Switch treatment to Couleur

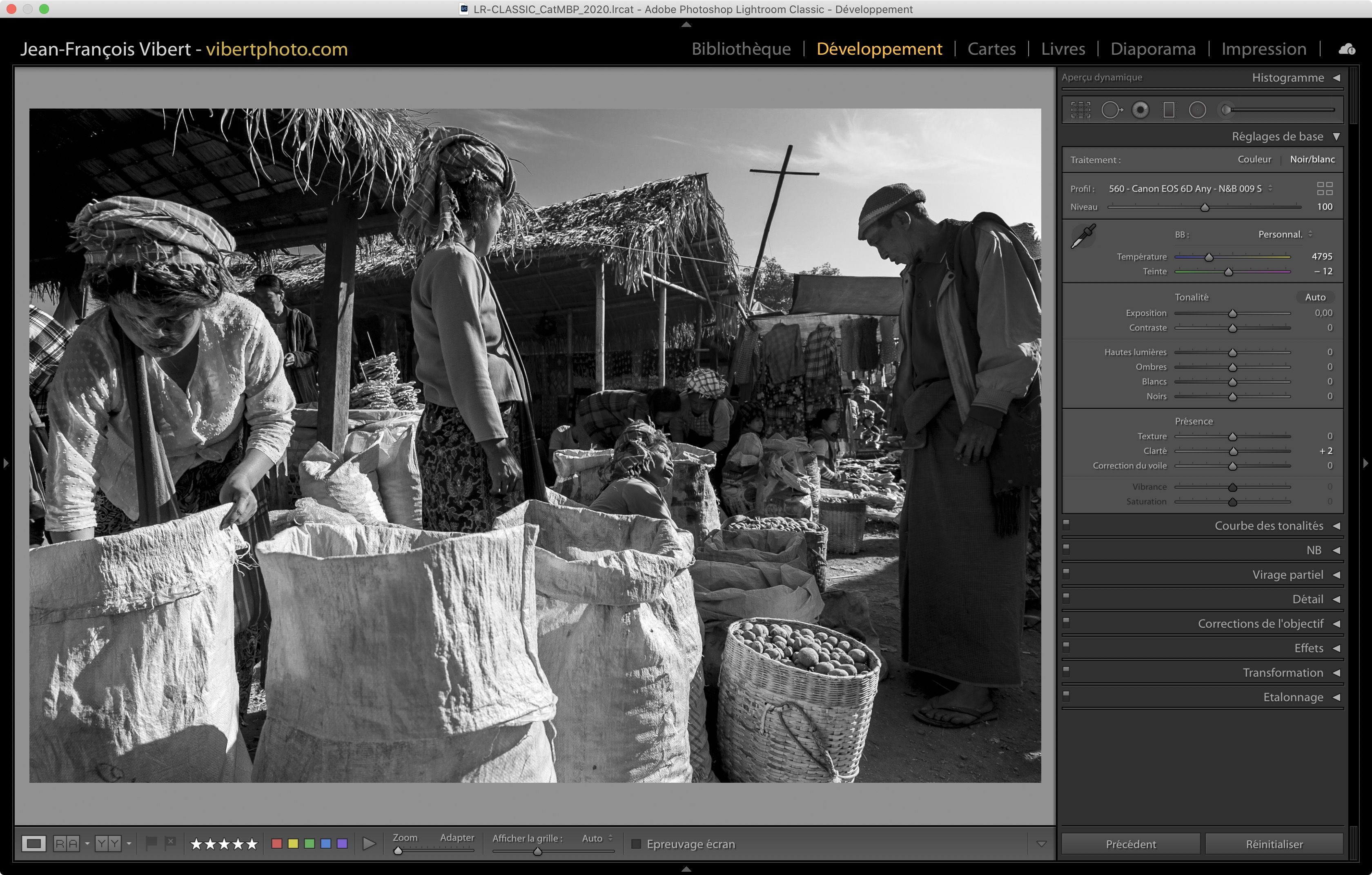pos(1254,160)
